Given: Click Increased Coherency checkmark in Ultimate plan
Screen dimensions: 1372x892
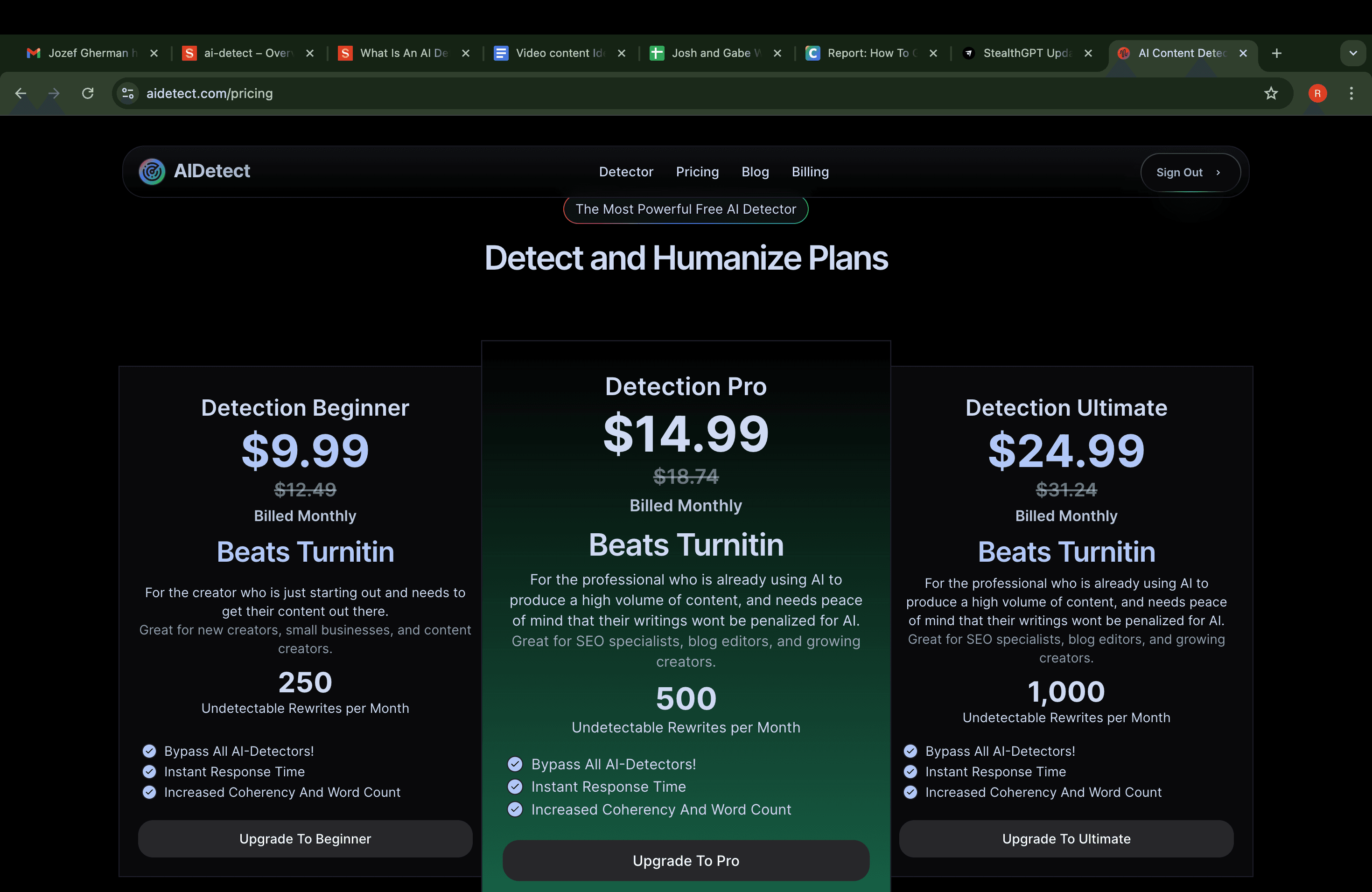Looking at the screenshot, I should coord(910,792).
